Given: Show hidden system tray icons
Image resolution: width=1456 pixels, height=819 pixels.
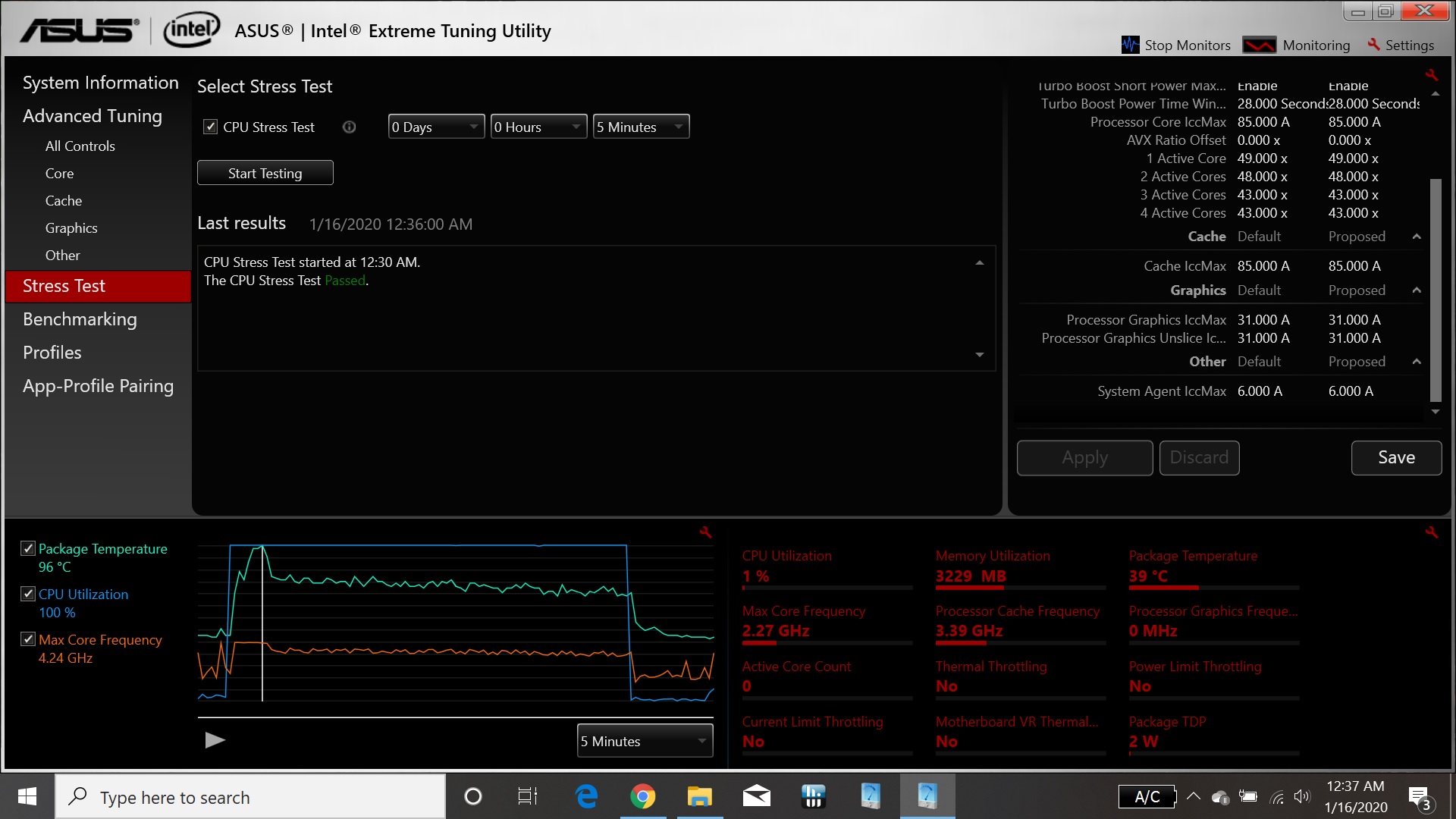Looking at the screenshot, I should [x=1193, y=796].
